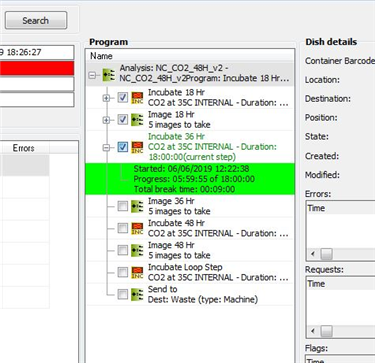Viewport: 375px width, 363px height.
Task: Select 'Image 36 Hr' 5 images row
Action: [x=179, y=206]
